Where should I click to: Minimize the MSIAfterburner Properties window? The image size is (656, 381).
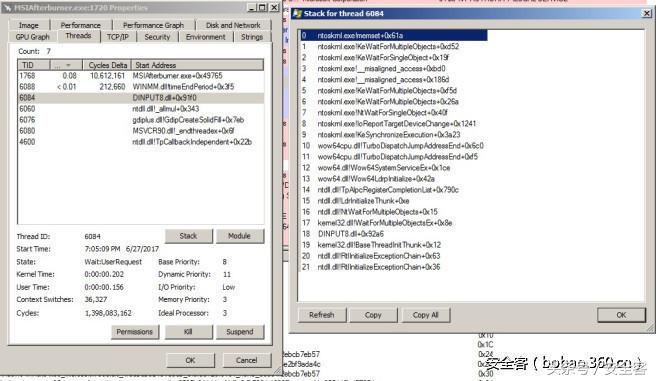point(252,8)
